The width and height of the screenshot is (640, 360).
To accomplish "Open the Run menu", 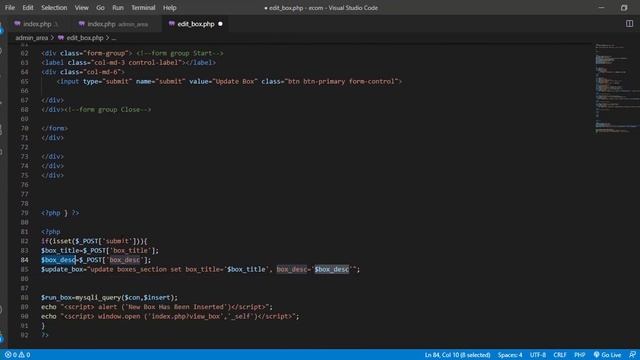I will tap(118, 8).
